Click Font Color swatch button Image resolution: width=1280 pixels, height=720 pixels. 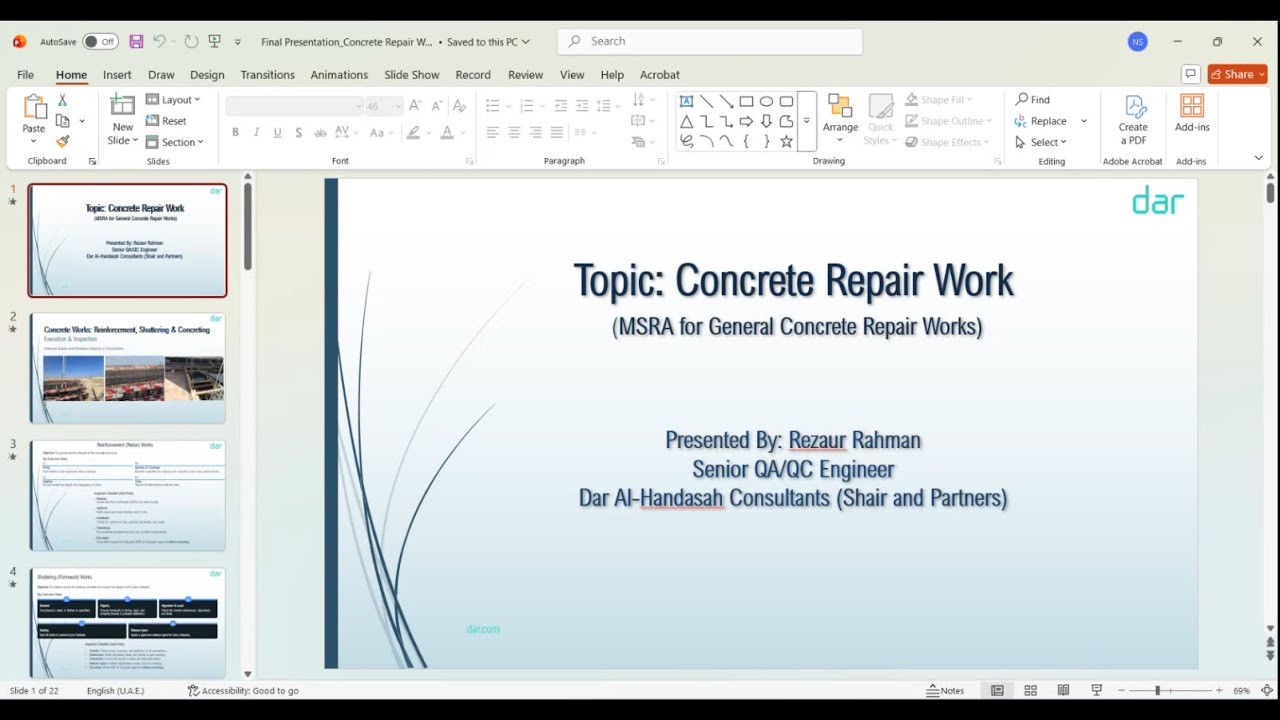pos(447,132)
